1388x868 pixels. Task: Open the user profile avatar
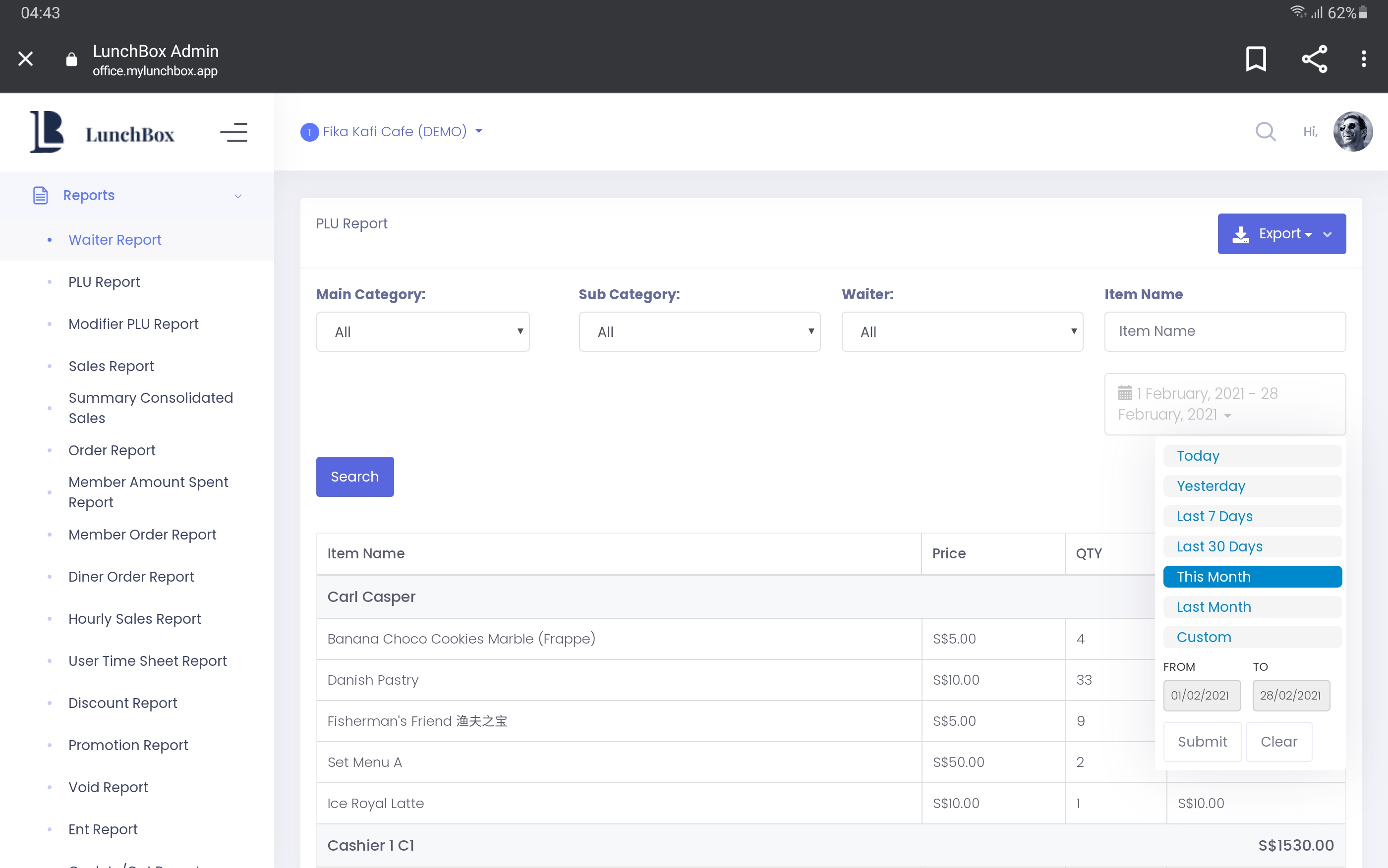click(x=1352, y=131)
